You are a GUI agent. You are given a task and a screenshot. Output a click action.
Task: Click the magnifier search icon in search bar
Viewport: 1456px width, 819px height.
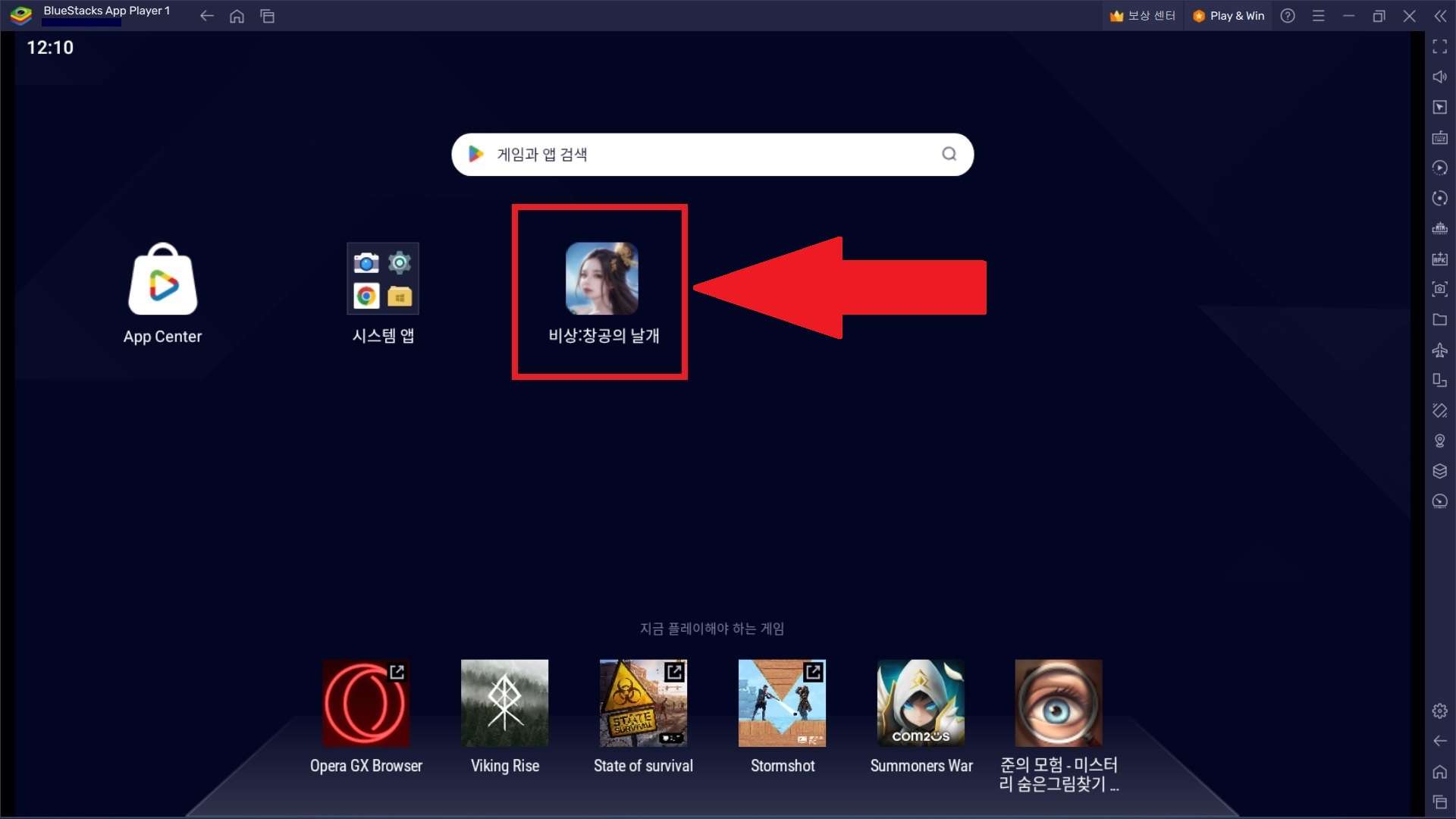click(x=949, y=155)
